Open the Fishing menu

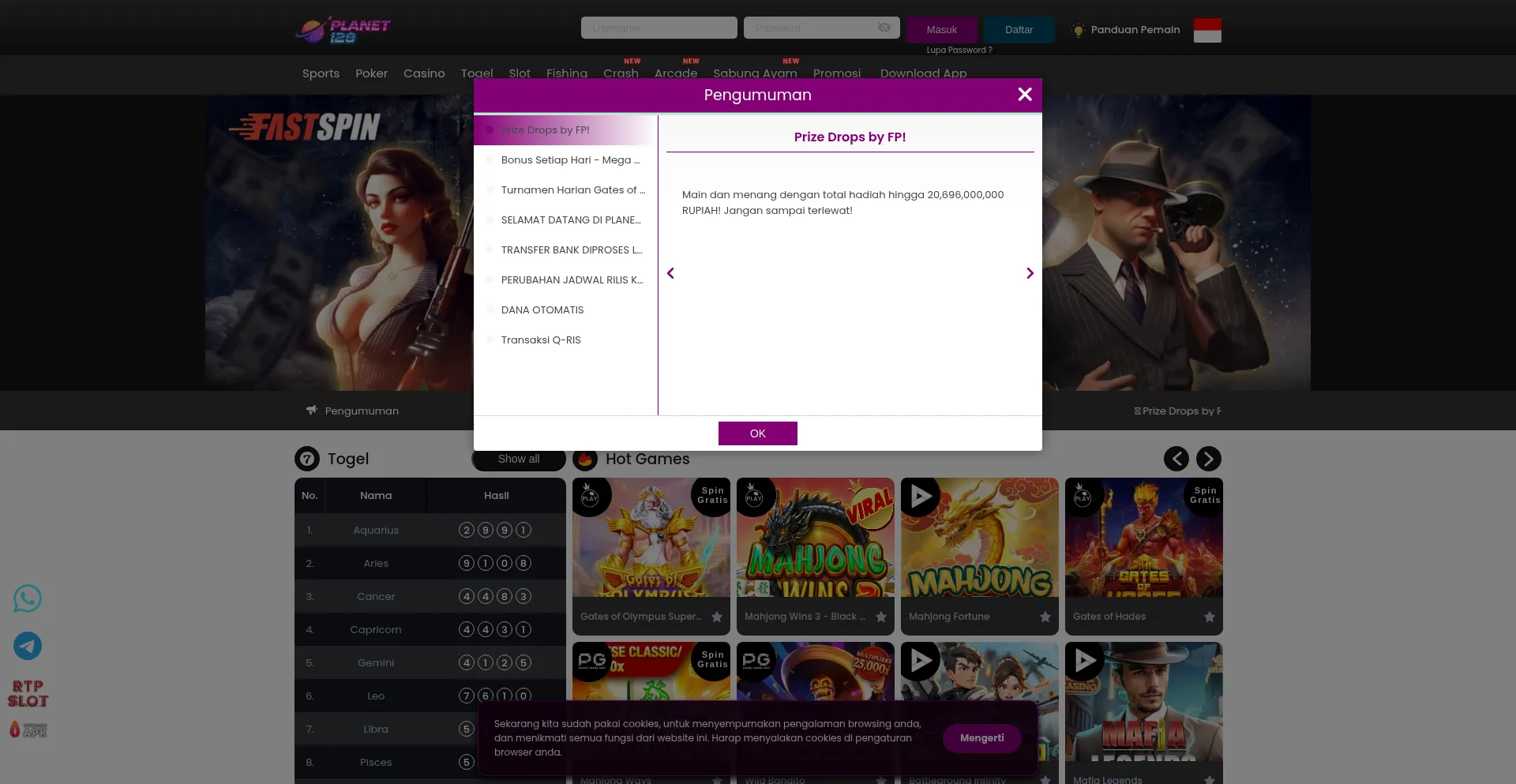[x=567, y=73]
